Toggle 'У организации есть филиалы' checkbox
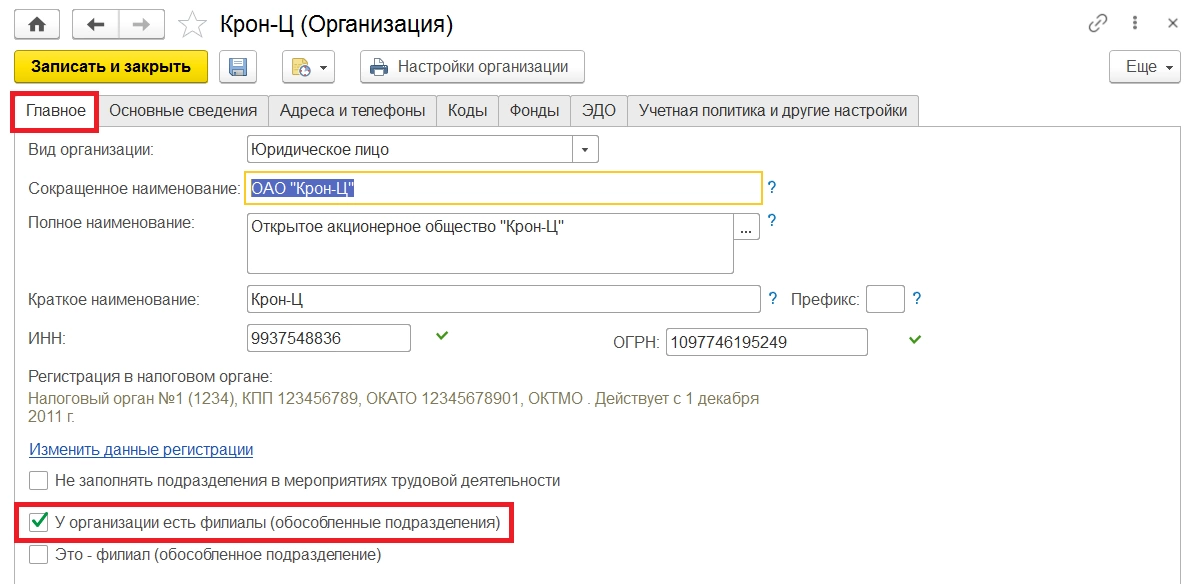This screenshot has width=1200, height=584. [x=39, y=521]
